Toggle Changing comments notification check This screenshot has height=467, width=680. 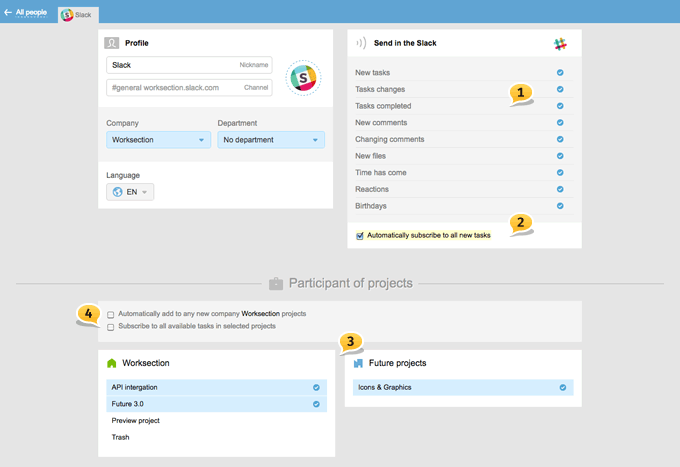[560, 139]
